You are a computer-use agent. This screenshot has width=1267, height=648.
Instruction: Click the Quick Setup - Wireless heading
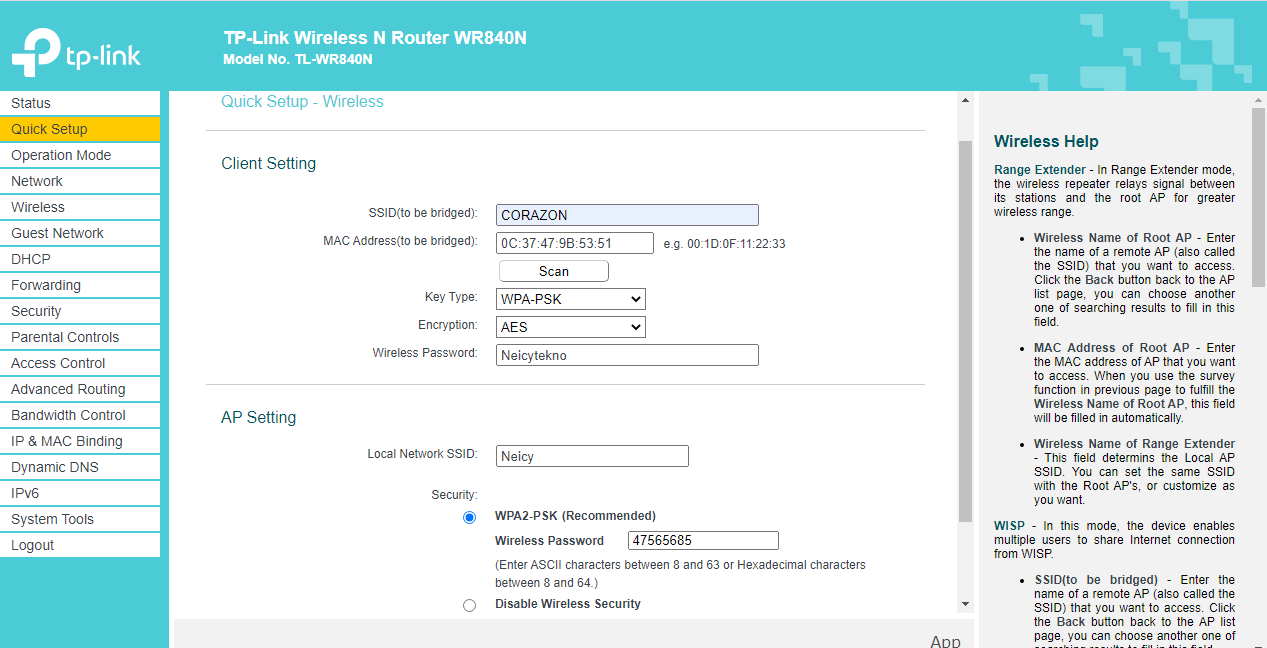point(302,102)
